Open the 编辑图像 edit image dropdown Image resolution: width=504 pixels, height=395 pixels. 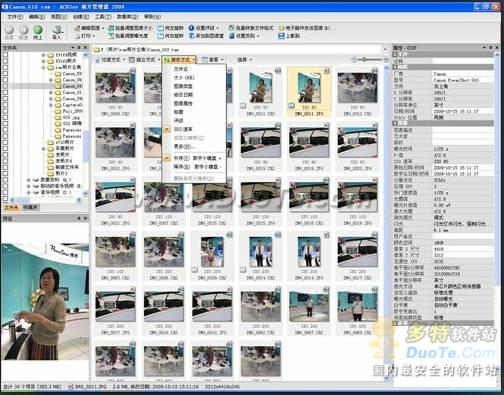click(89, 28)
